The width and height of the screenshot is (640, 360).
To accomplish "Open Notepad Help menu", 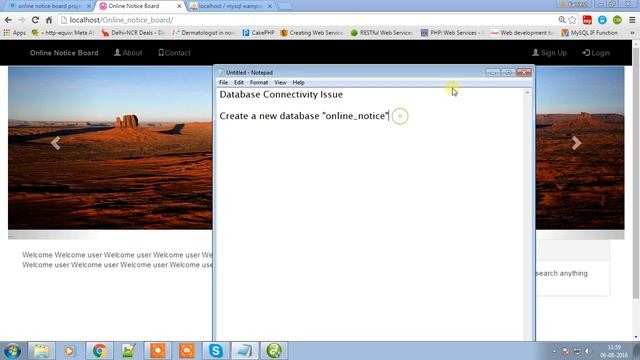I will (298, 82).
